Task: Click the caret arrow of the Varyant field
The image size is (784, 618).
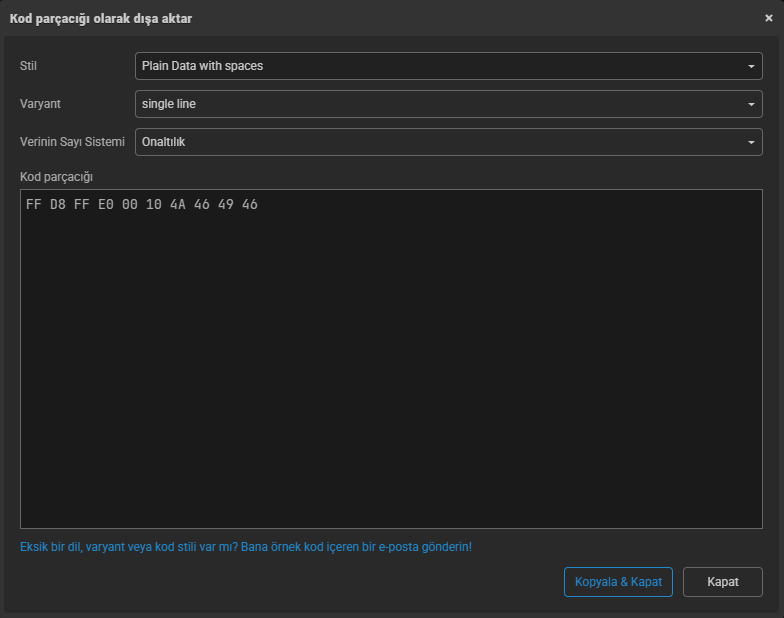Action: [751, 105]
